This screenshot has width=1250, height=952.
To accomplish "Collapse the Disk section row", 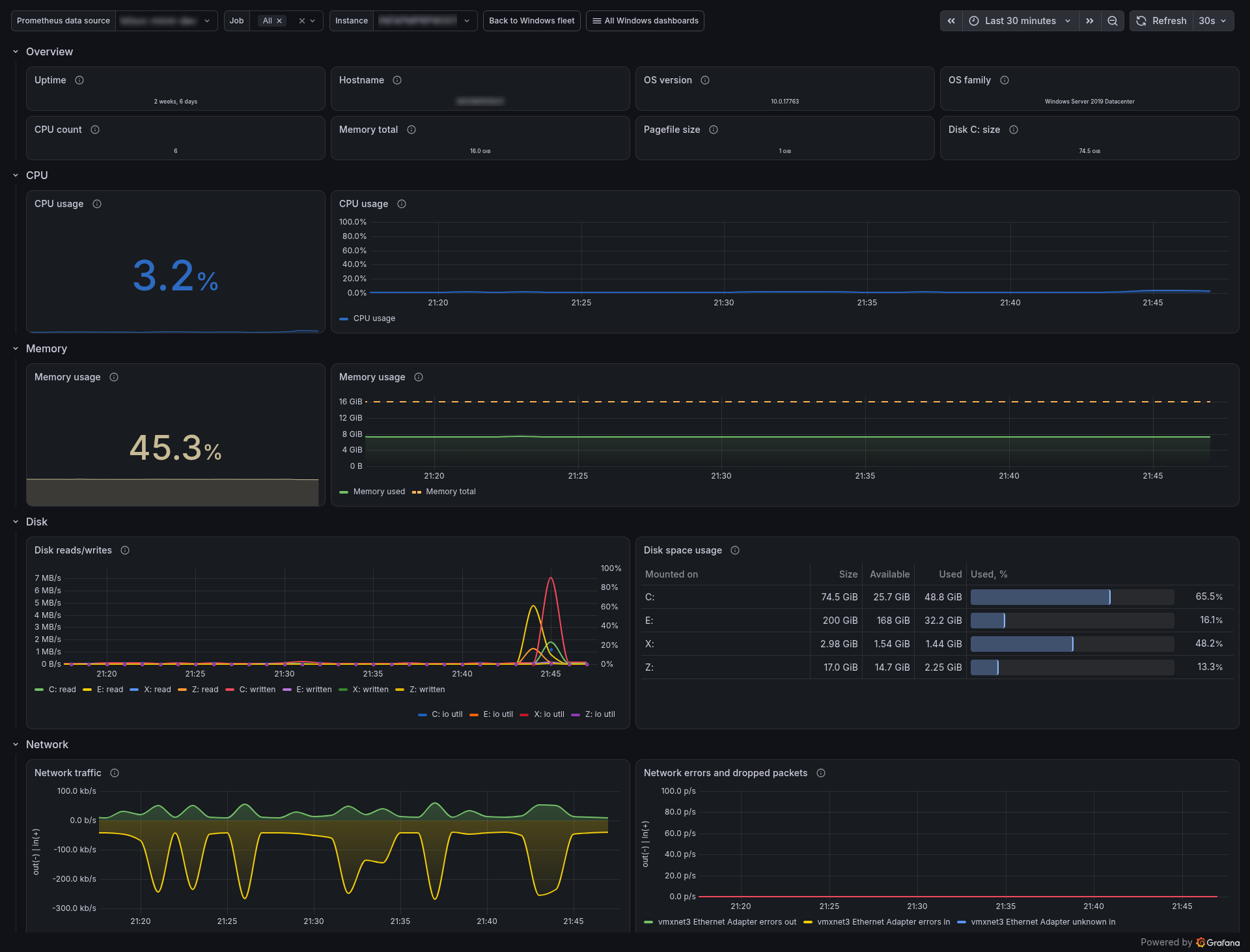I will (x=16, y=522).
